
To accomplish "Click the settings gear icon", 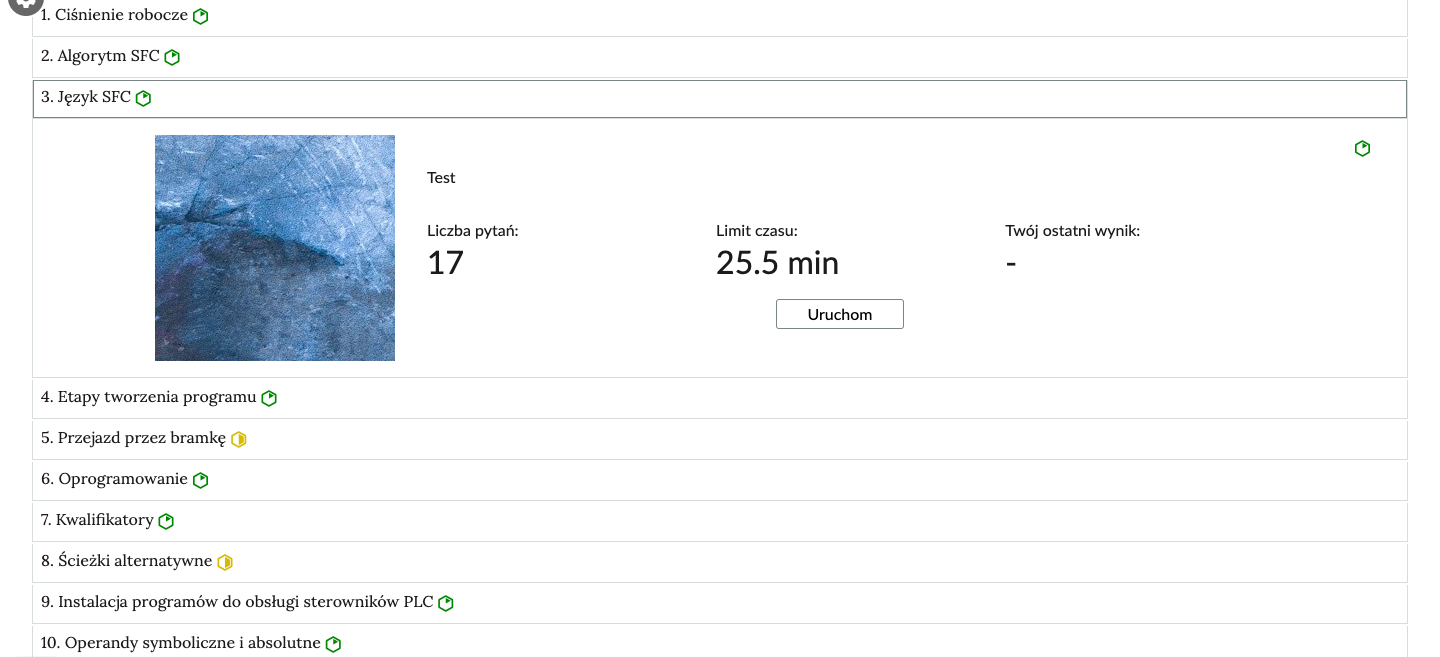I will tap(25, 5).
